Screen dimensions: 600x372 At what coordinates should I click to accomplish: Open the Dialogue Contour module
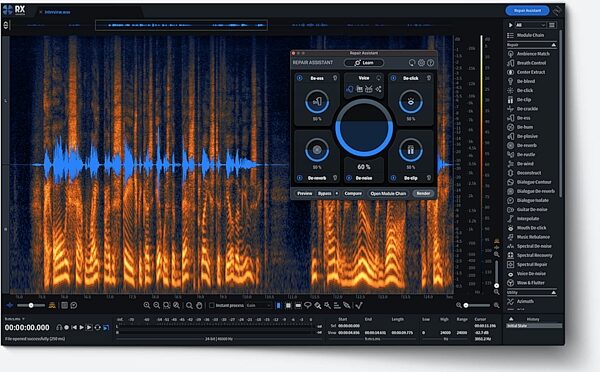pos(529,183)
